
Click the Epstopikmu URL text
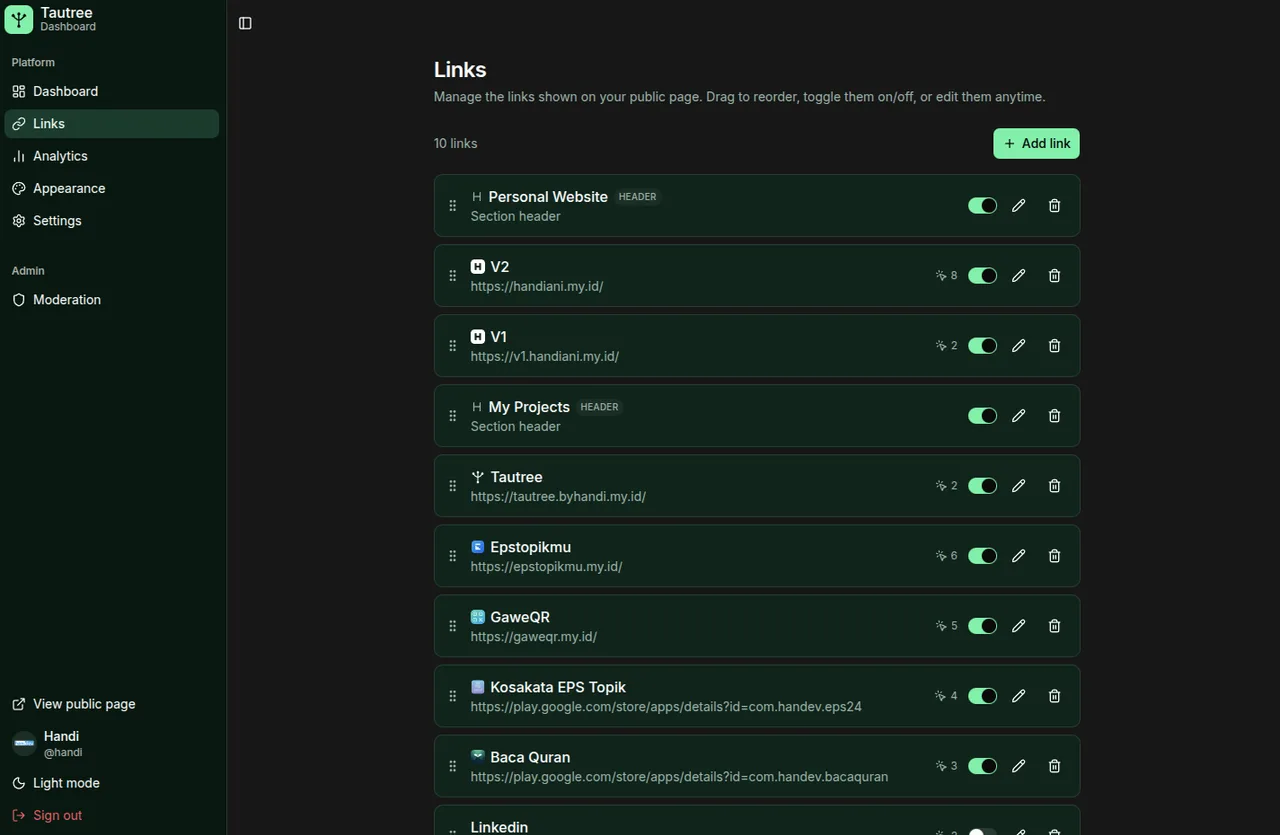click(547, 566)
